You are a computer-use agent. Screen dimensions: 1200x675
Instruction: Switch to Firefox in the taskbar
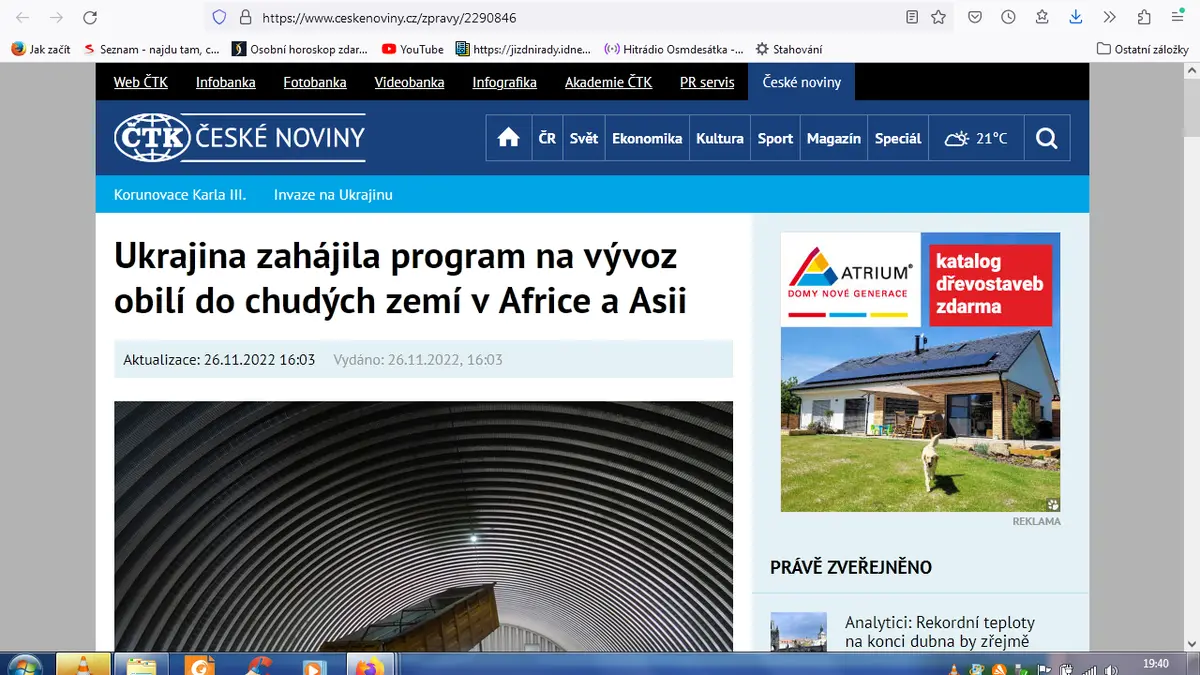pos(369,664)
